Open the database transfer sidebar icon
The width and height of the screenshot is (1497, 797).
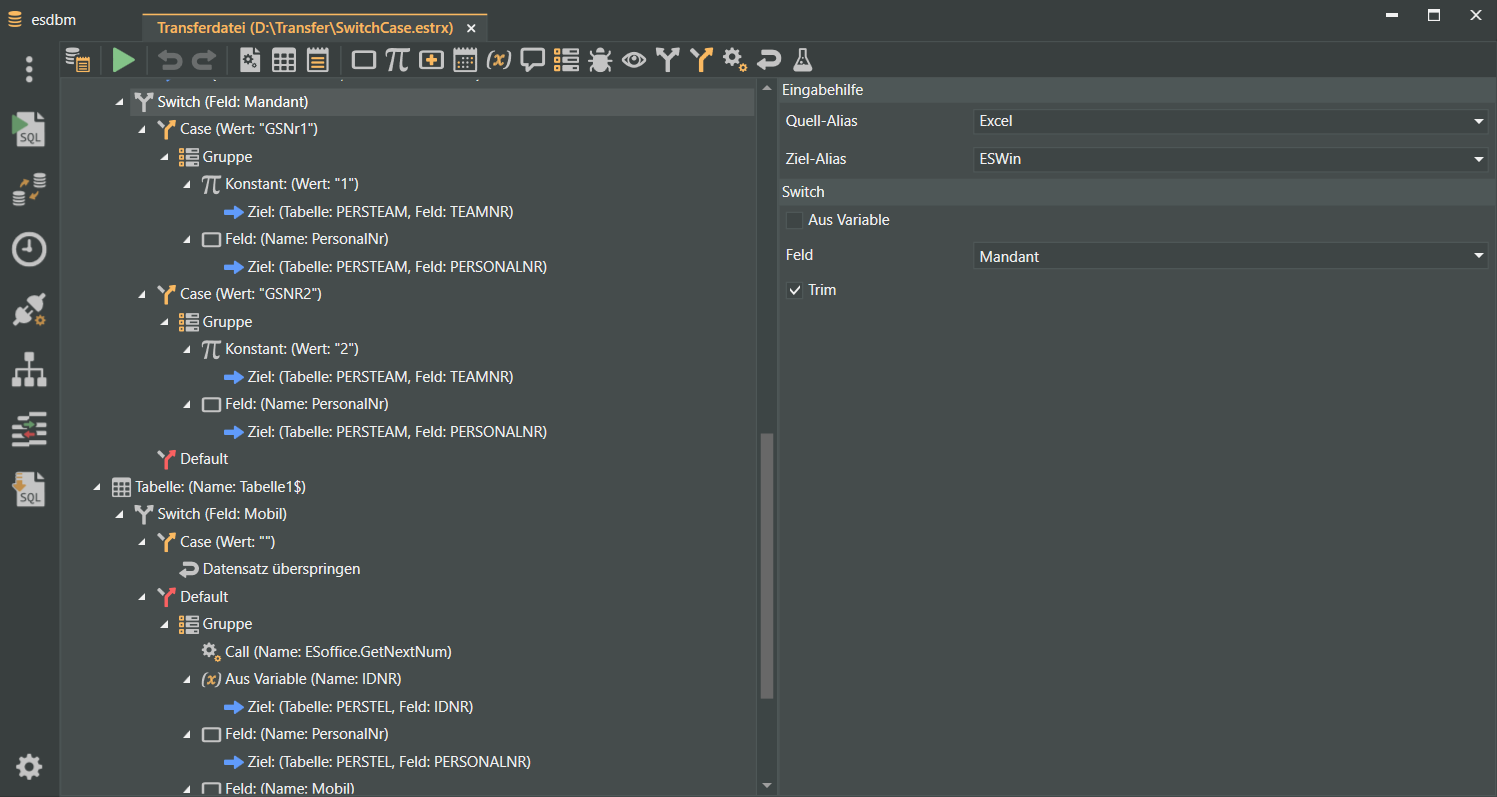pyautogui.click(x=29, y=190)
